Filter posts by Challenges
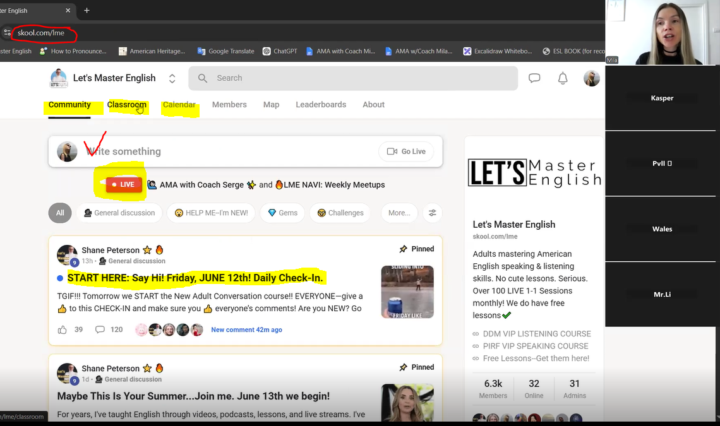This screenshot has height=426, width=720. [340, 213]
